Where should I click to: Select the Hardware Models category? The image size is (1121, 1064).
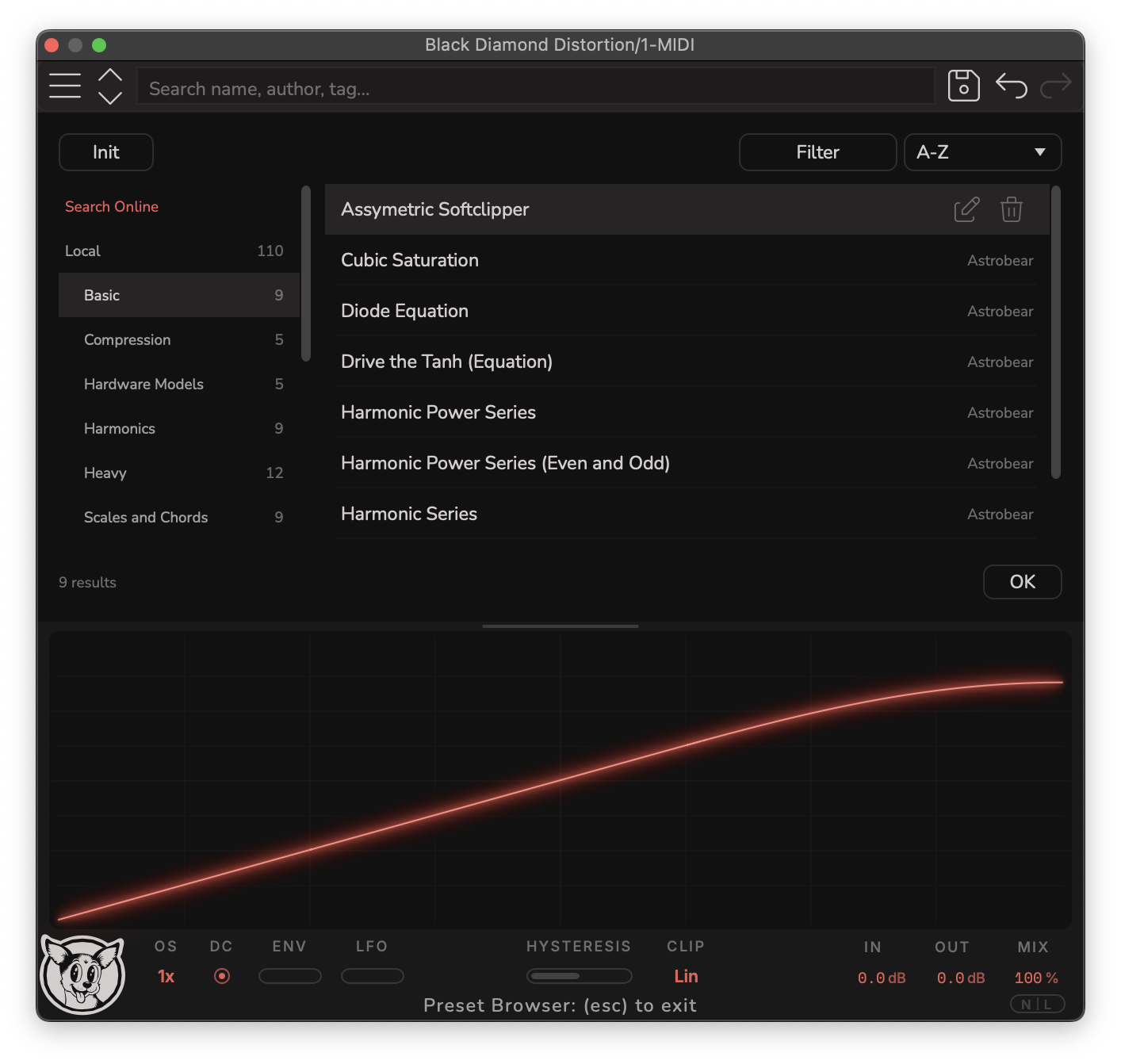click(x=179, y=384)
